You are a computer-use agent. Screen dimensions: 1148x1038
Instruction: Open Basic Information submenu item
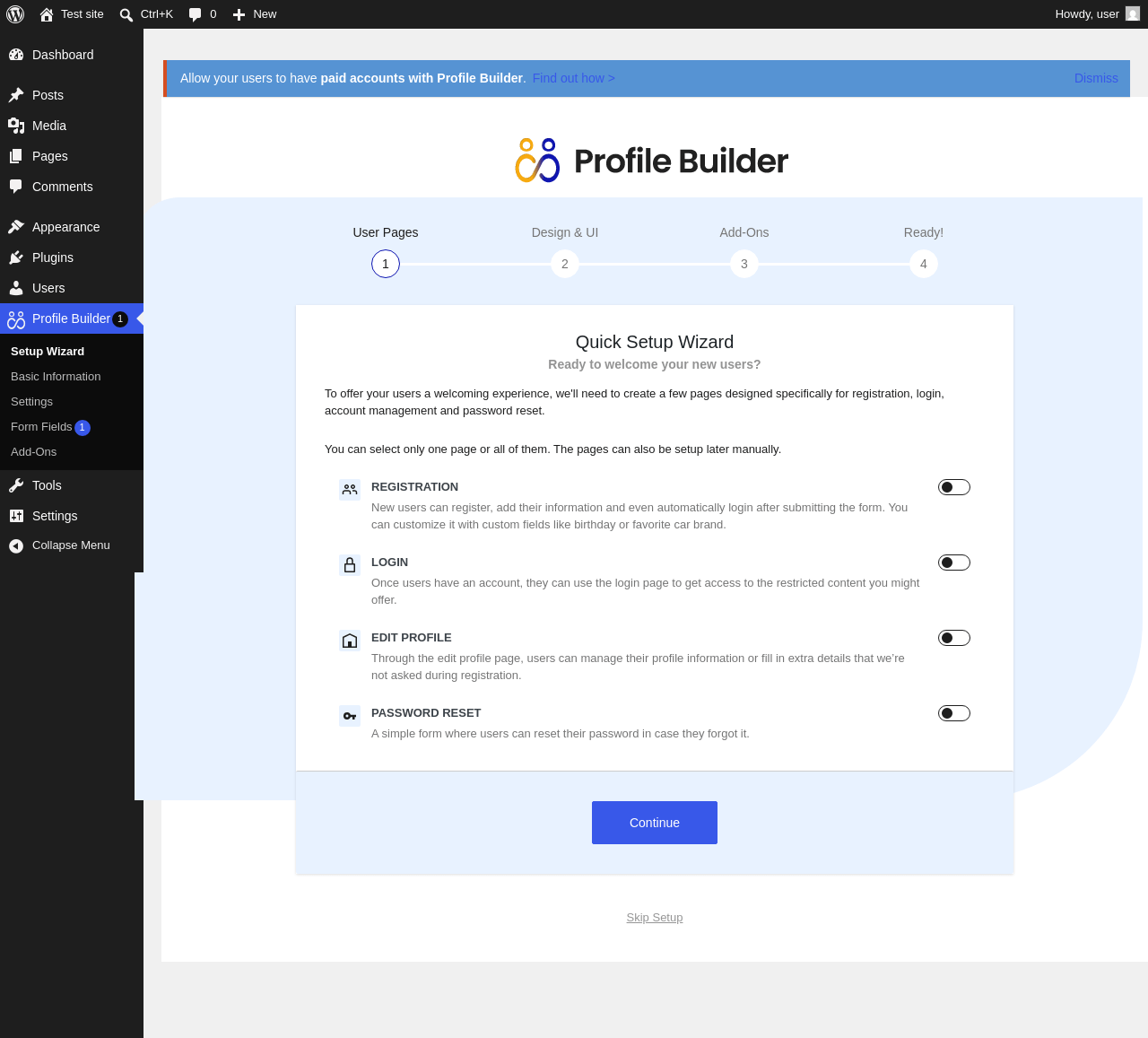(x=56, y=377)
